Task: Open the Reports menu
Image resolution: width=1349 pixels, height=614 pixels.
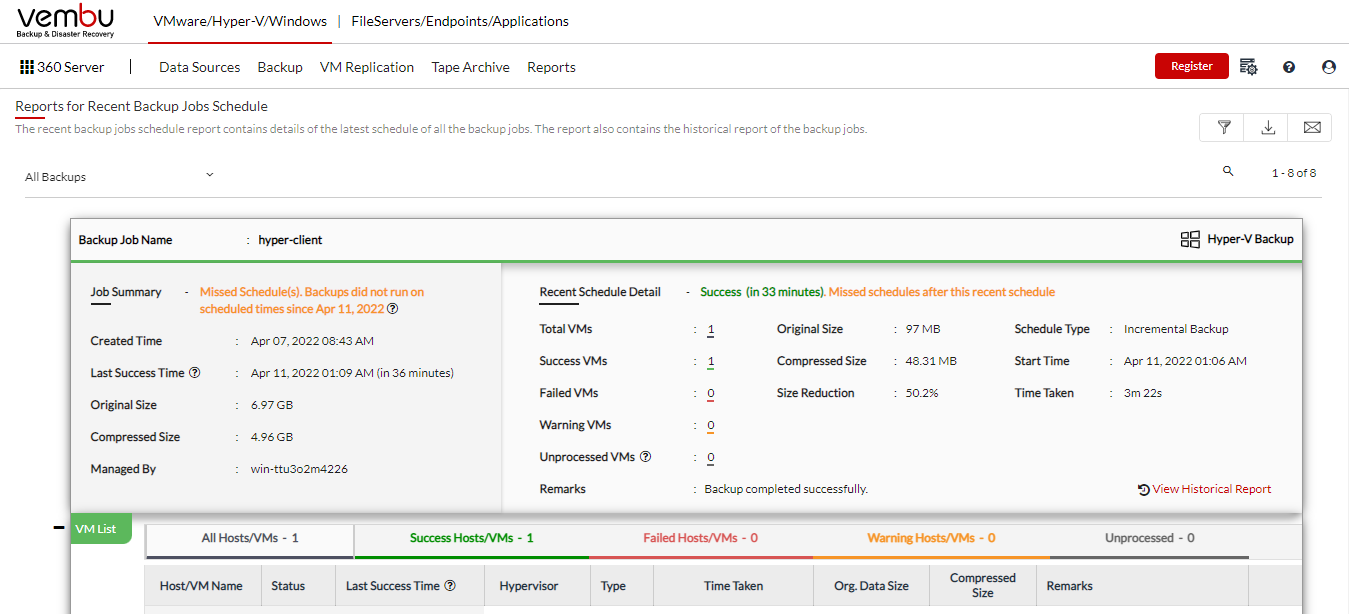Action: (x=552, y=67)
